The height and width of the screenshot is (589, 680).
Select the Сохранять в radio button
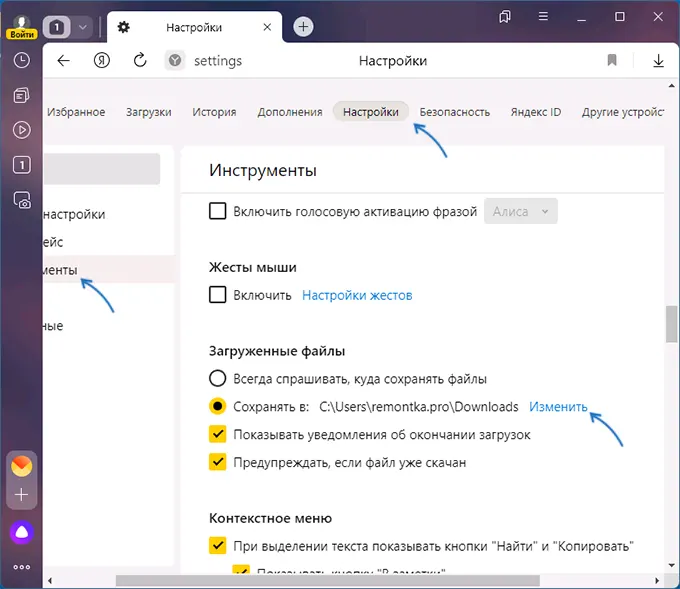[x=217, y=406]
